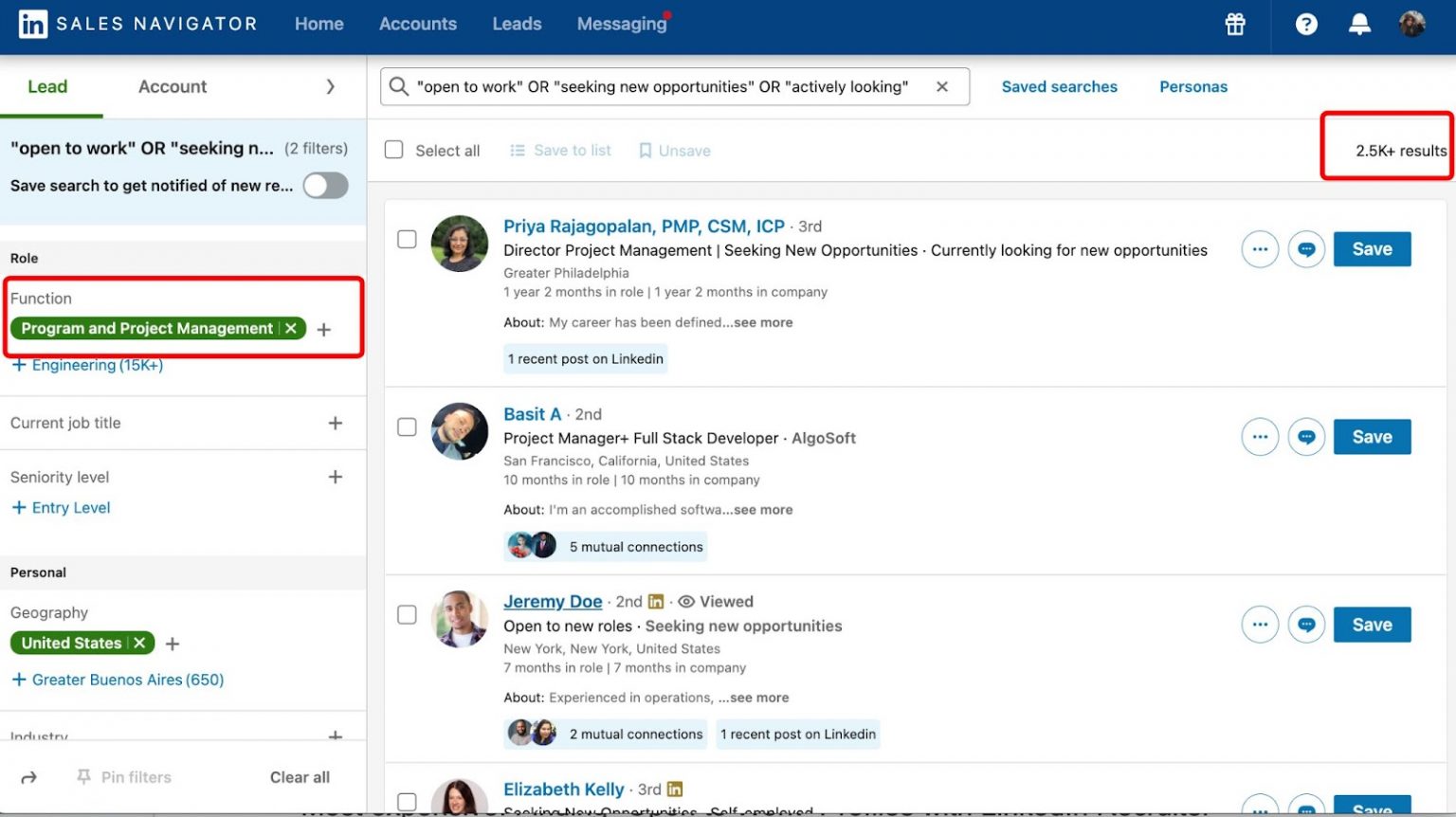Click the Save to list icon

coord(517,150)
